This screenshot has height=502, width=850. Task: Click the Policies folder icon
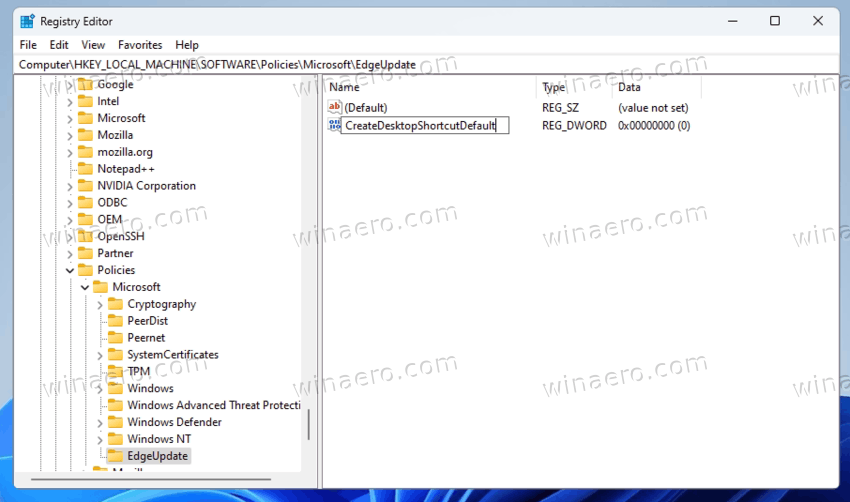(86, 269)
